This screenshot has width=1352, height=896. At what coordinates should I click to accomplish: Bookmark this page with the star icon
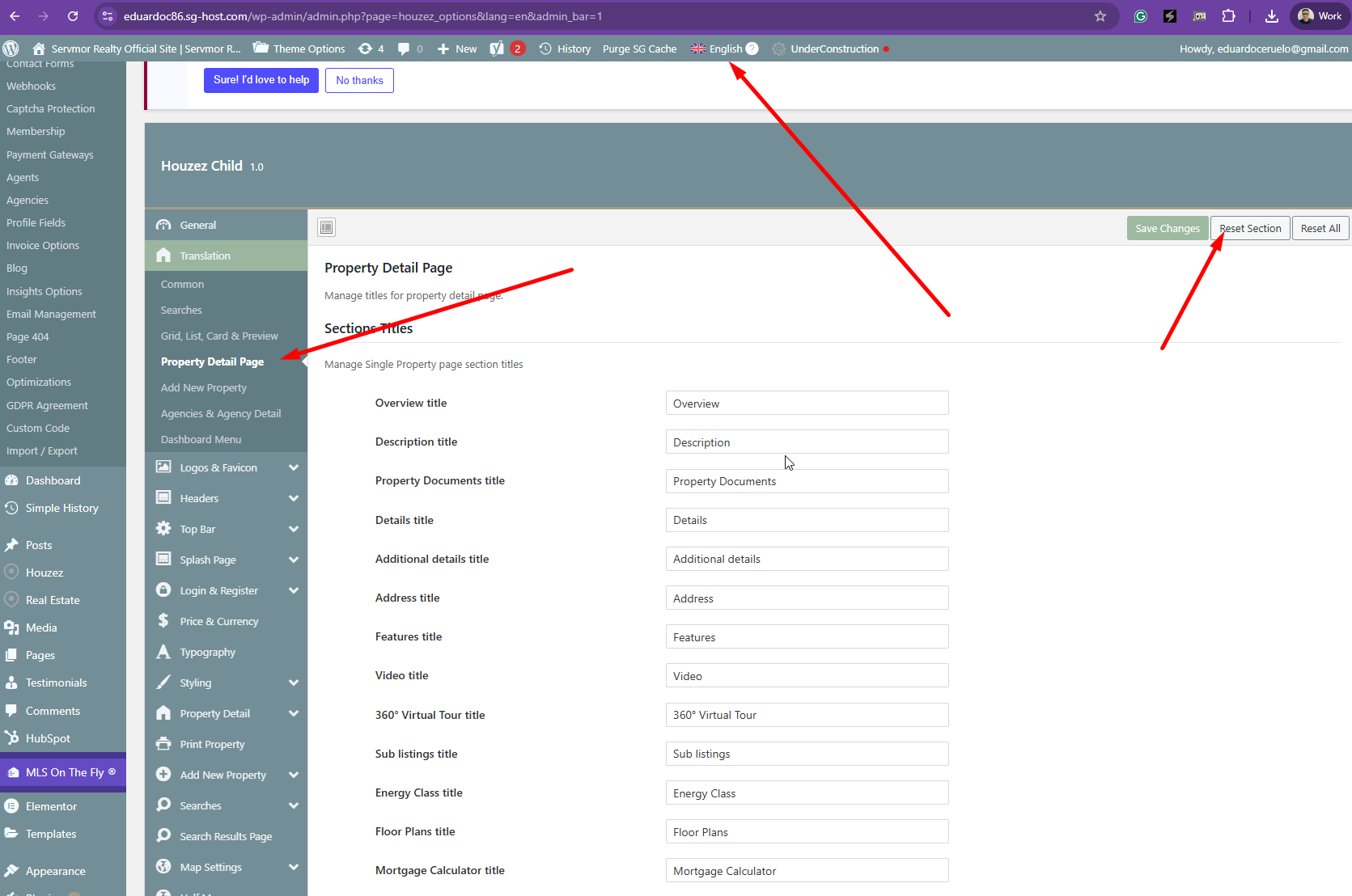[1100, 16]
